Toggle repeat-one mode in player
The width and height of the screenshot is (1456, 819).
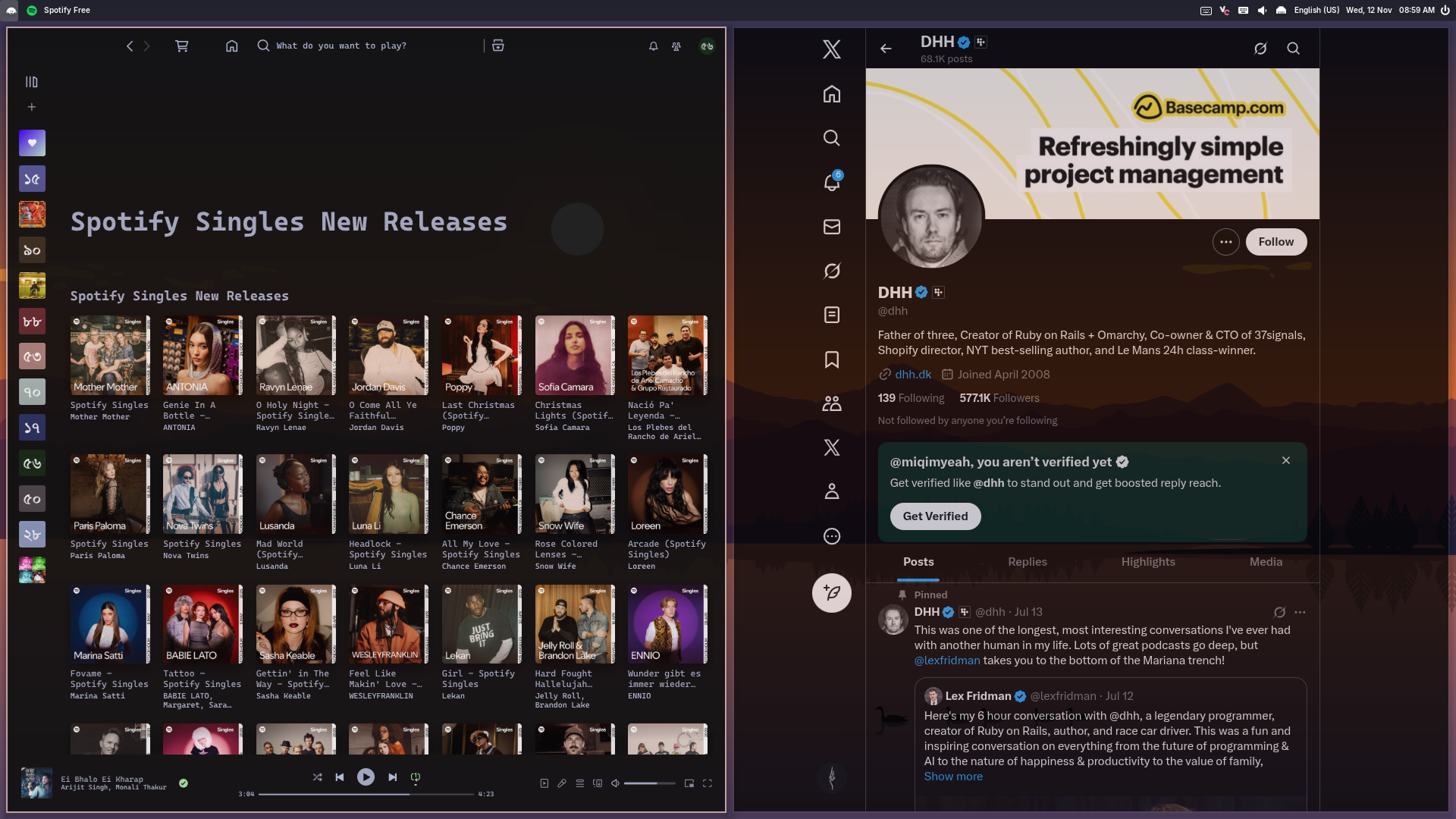click(416, 777)
